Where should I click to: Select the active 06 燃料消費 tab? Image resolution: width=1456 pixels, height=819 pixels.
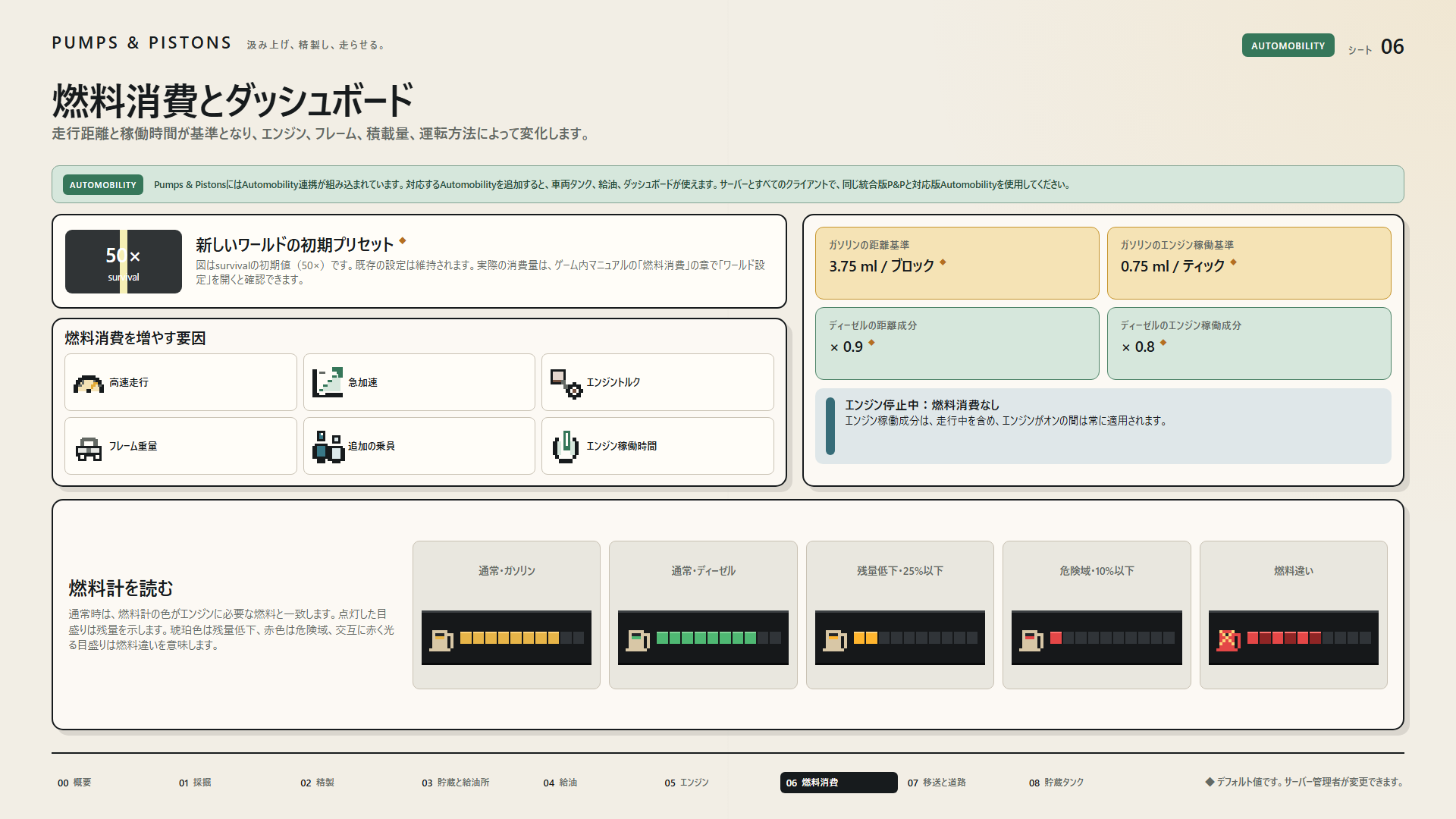pos(839,783)
